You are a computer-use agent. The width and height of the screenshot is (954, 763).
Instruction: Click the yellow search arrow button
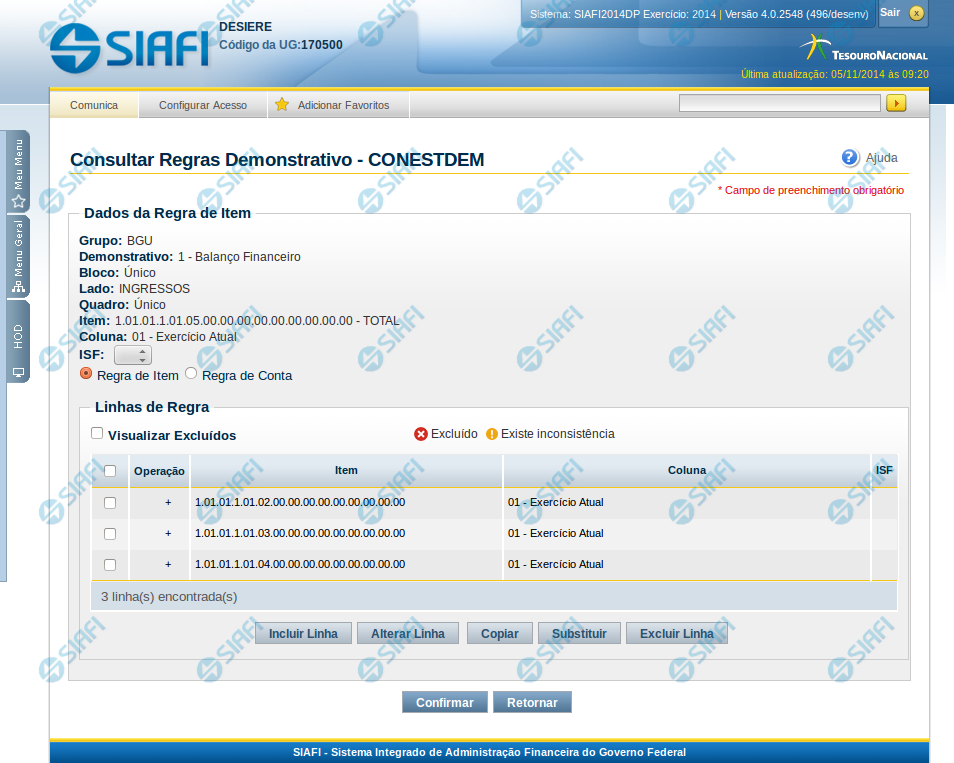896,103
